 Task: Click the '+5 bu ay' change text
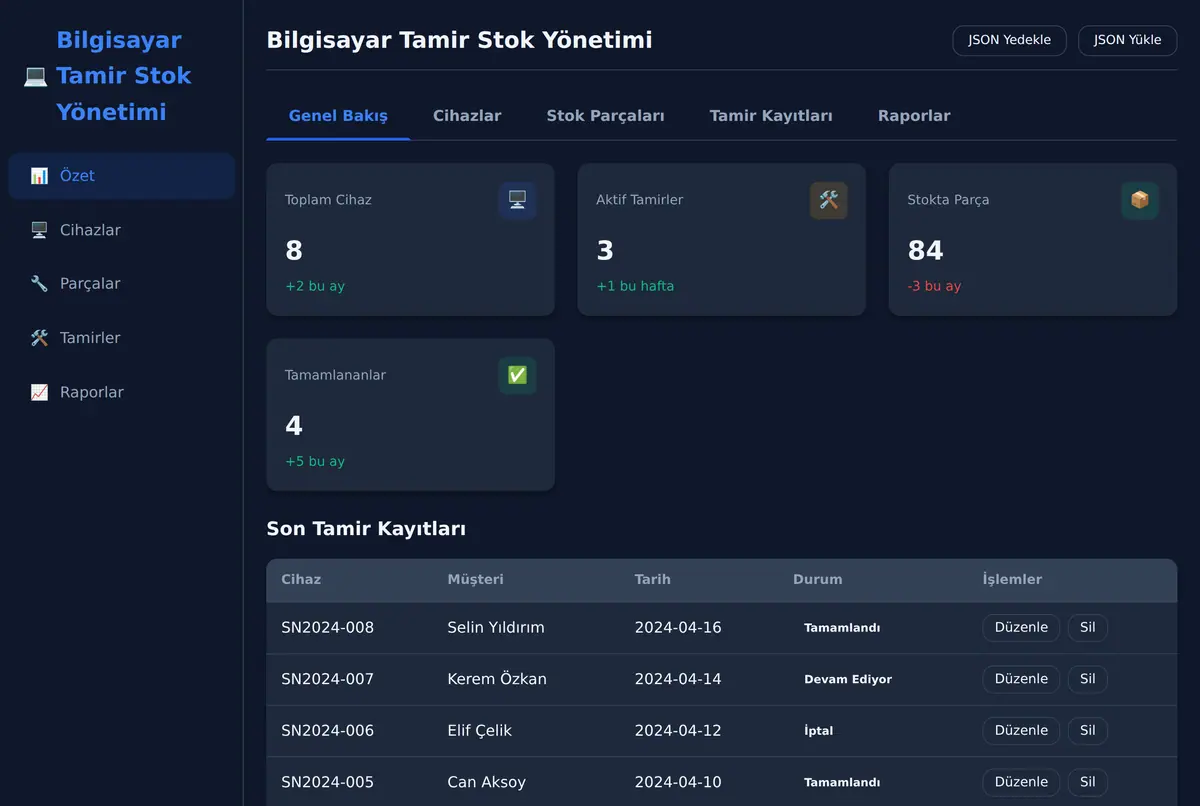coord(315,462)
